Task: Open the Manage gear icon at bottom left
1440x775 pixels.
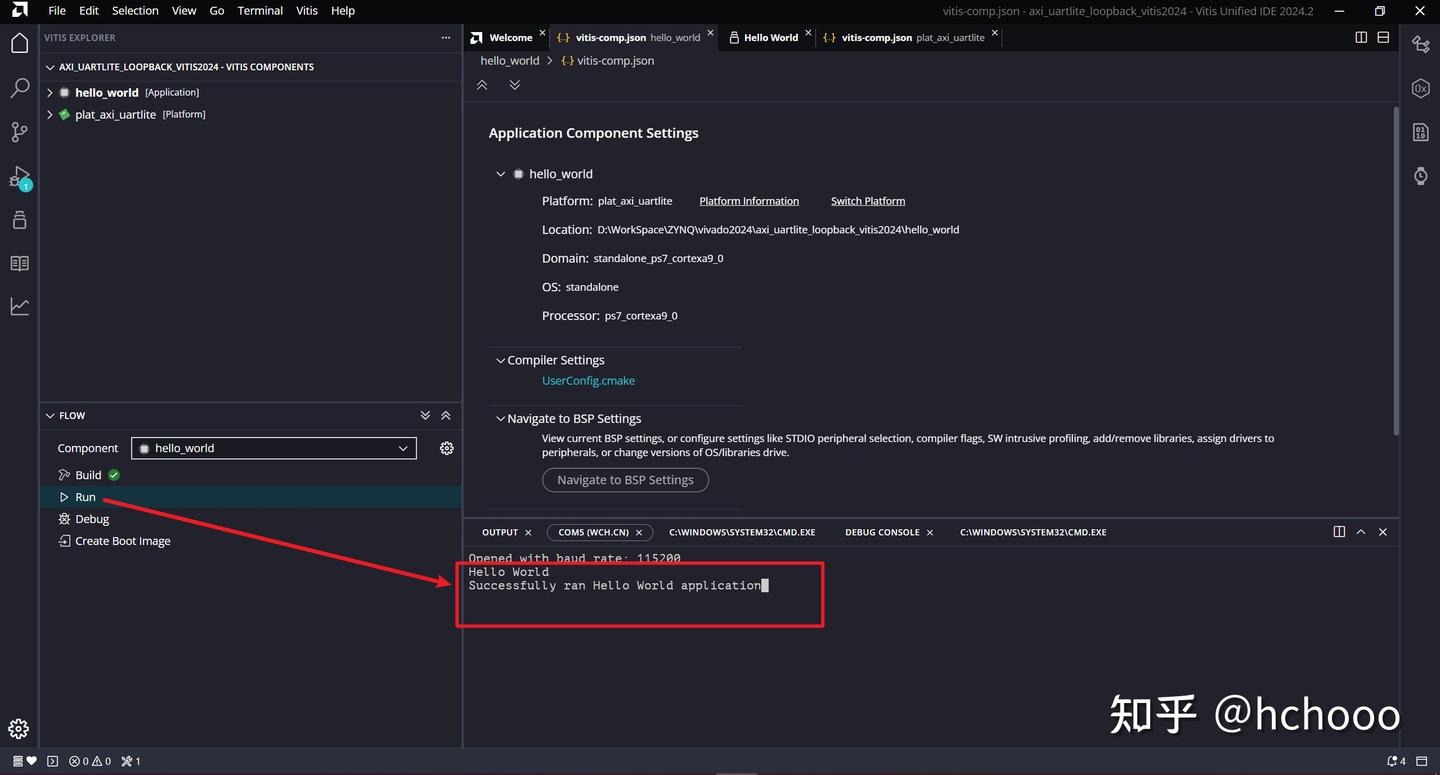Action: pos(19,729)
